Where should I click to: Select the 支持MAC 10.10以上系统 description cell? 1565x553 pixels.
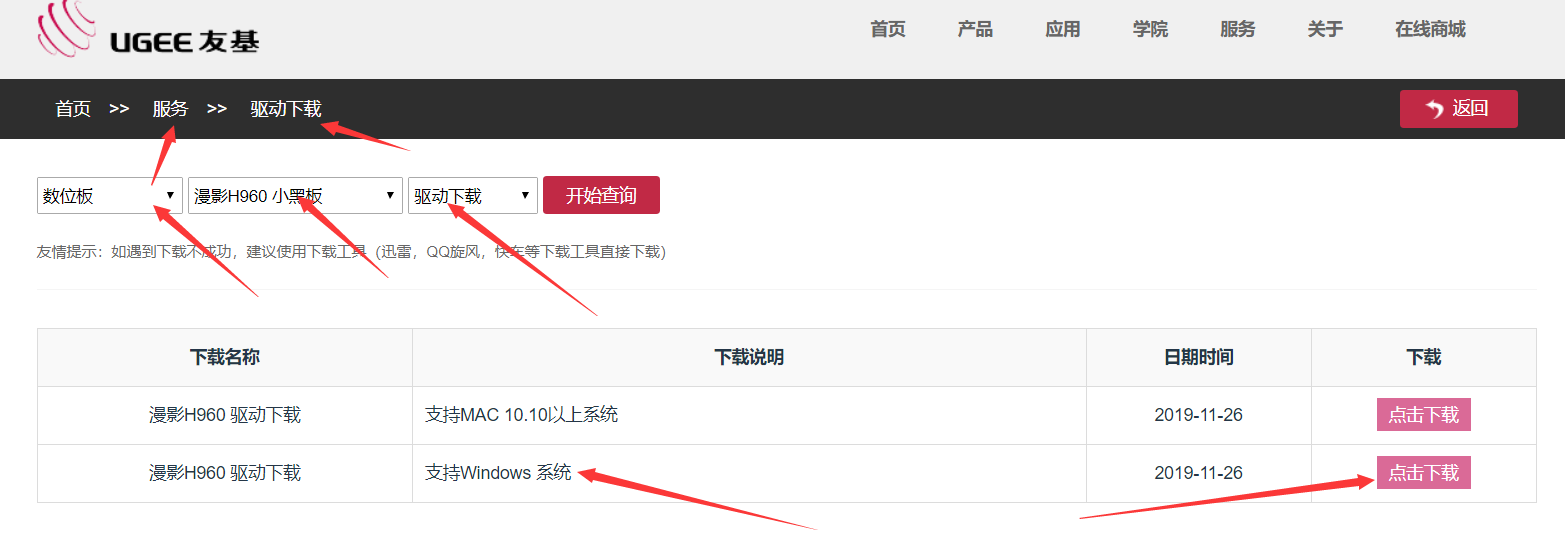749,415
